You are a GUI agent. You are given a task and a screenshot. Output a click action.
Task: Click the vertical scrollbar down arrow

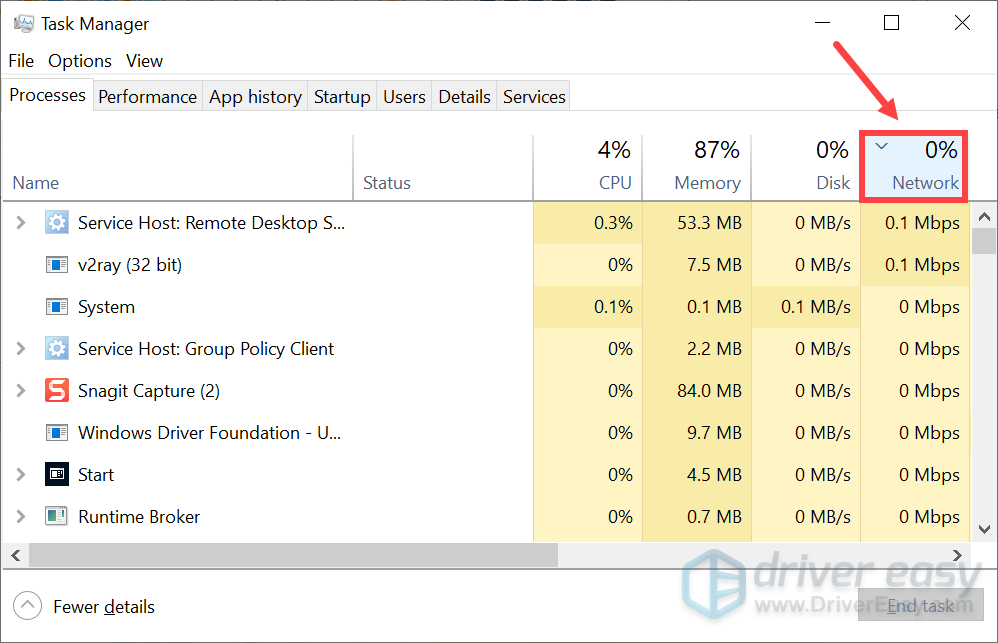(x=984, y=530)
